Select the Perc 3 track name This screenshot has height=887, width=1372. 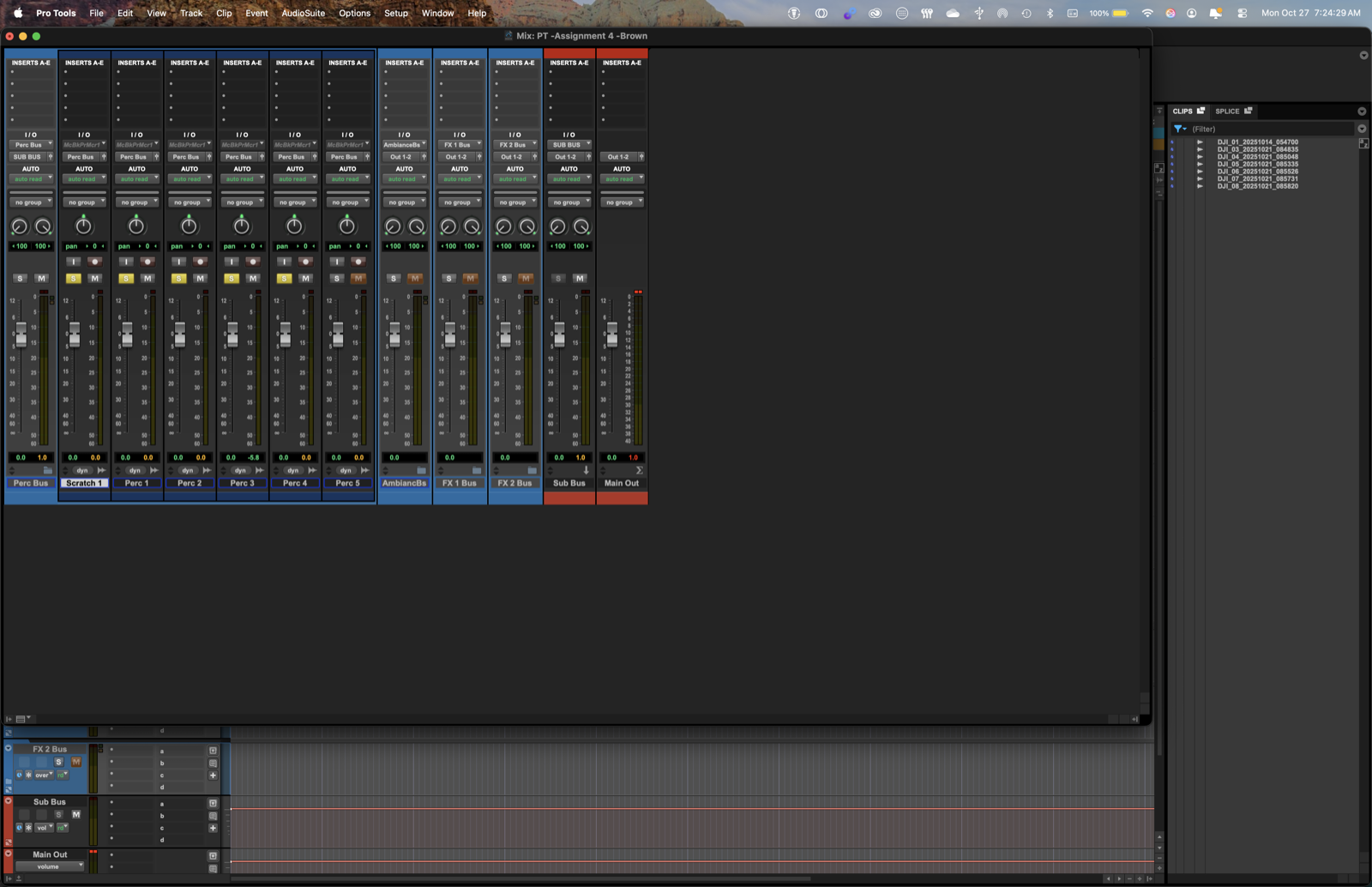243,483
